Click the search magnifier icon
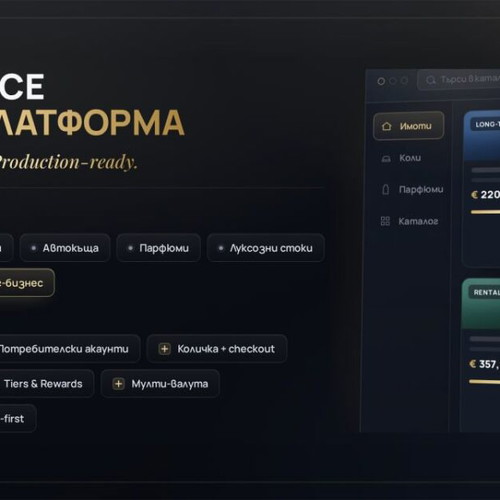This screenshot has width=500, height=500. pos(431,80)
